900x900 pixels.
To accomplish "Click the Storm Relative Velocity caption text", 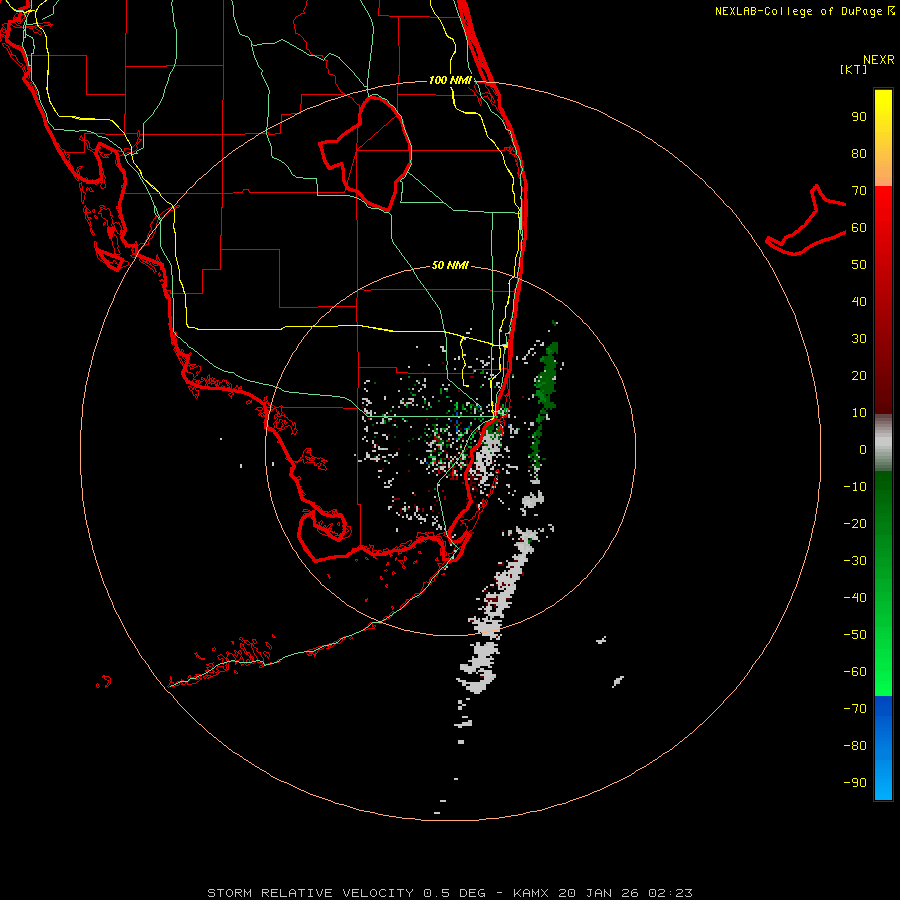I will [450, 893].
